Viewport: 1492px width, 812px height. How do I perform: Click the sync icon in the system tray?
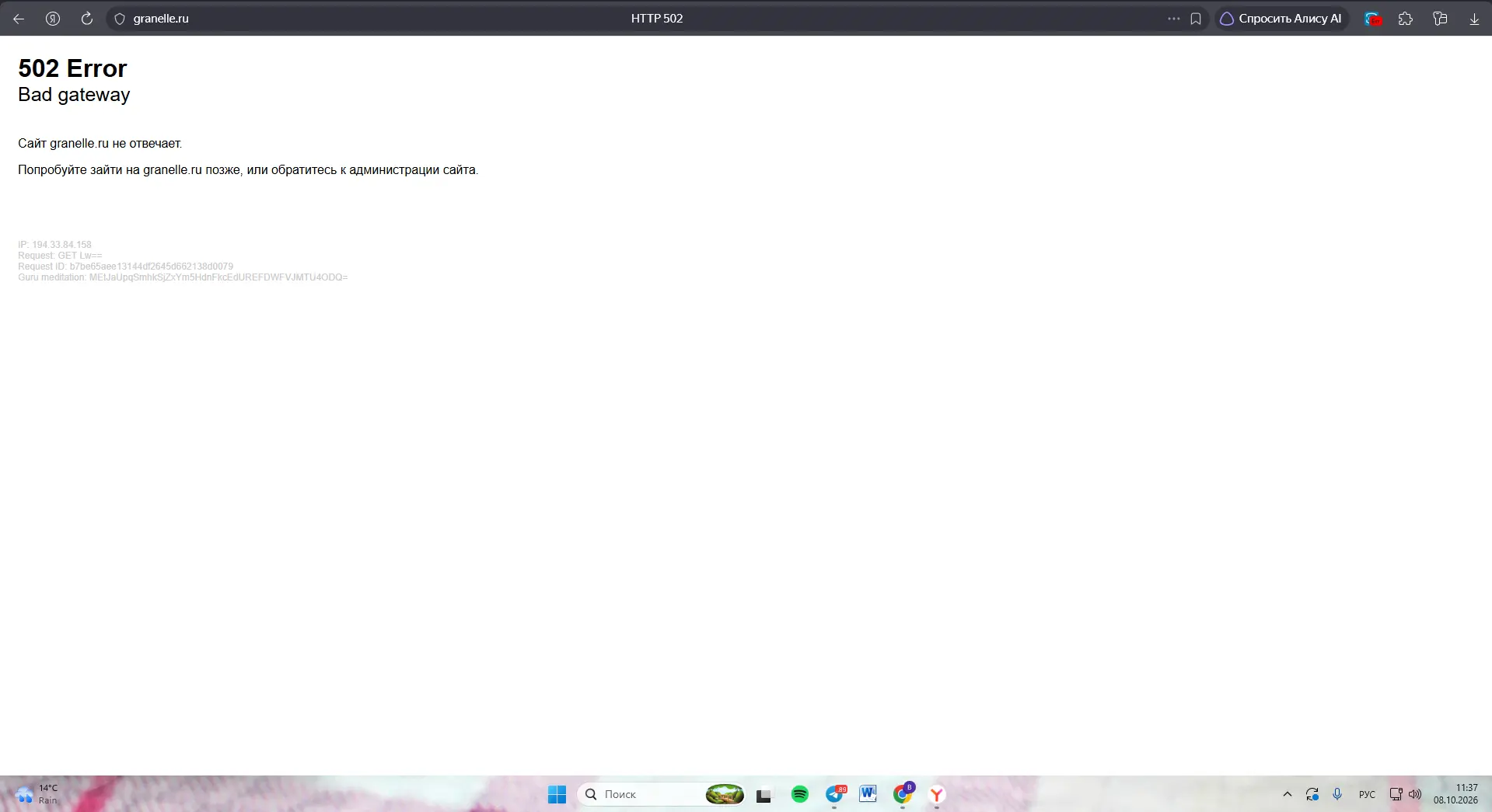[1312, 794]
